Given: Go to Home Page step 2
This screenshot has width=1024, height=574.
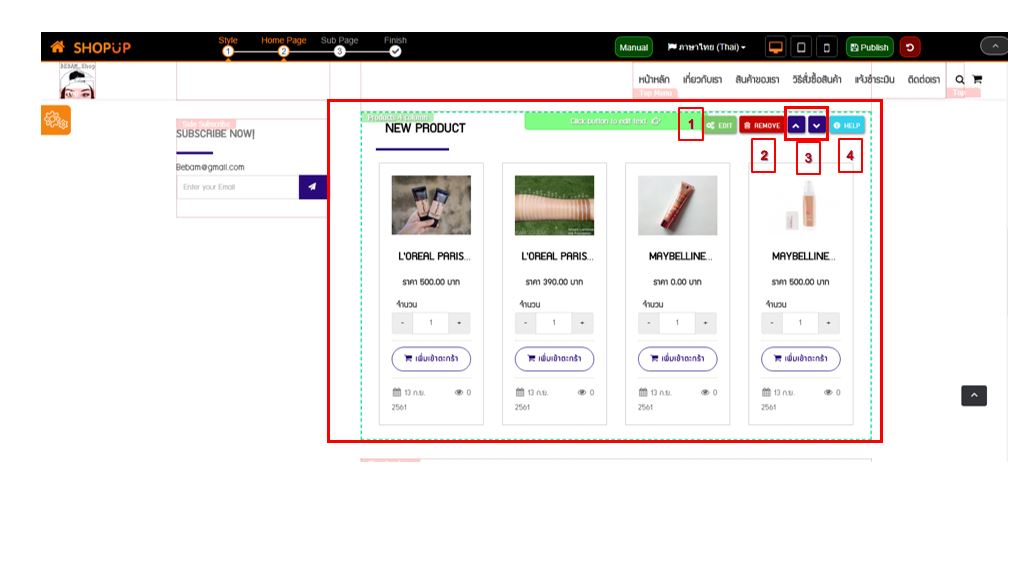Looking at the screenshot, I should pos(283,51).
